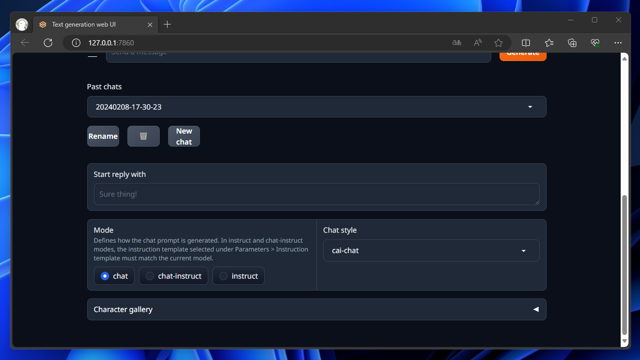640x360 pixels.
Task: Click the address bar URL 127.0.0.1:7860
Action: [111, 43]
